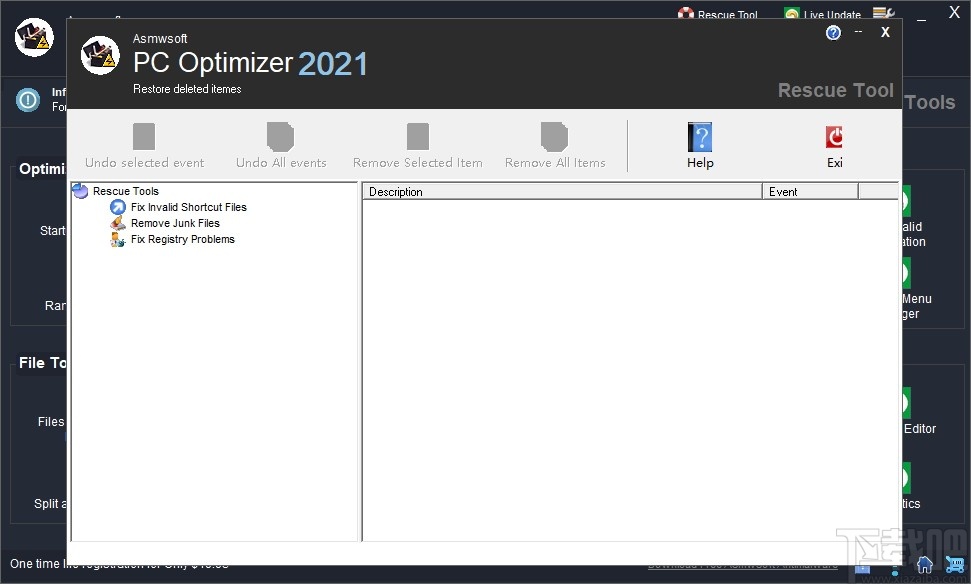Viewport: 971px width, 584px height.
Task: Open Help using the question mark icon
Action: click(699, 137)
